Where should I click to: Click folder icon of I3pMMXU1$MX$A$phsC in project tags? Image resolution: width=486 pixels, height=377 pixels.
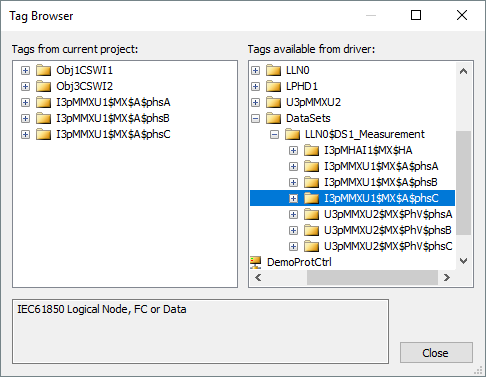coord(43,135)
